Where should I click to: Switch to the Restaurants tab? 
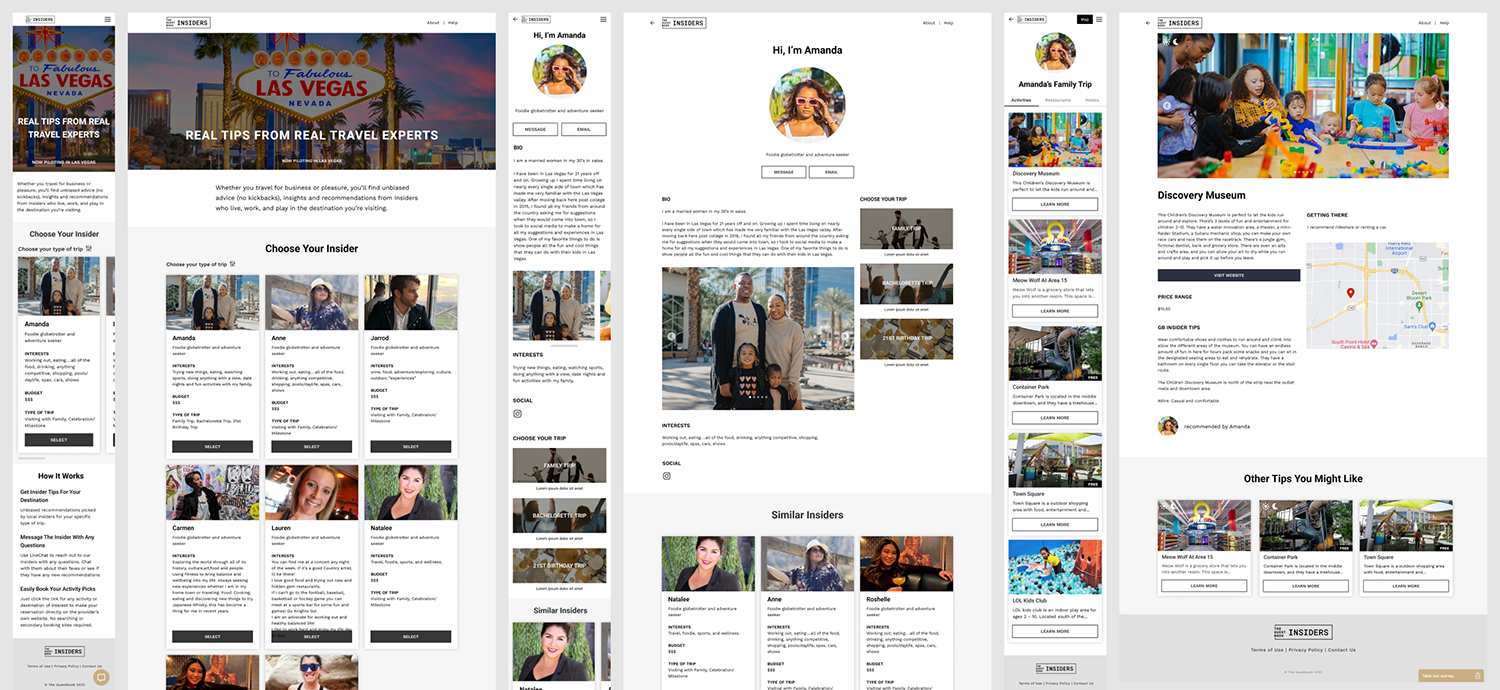pos(1058,100)
